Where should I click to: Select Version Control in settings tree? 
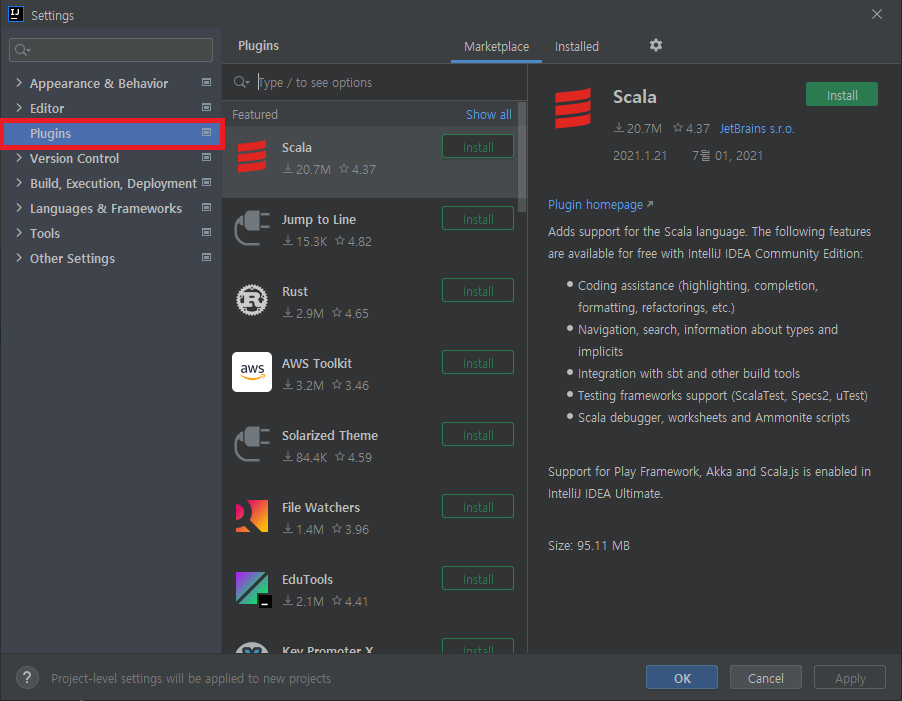pyautogui.click(x=74, y=158)
